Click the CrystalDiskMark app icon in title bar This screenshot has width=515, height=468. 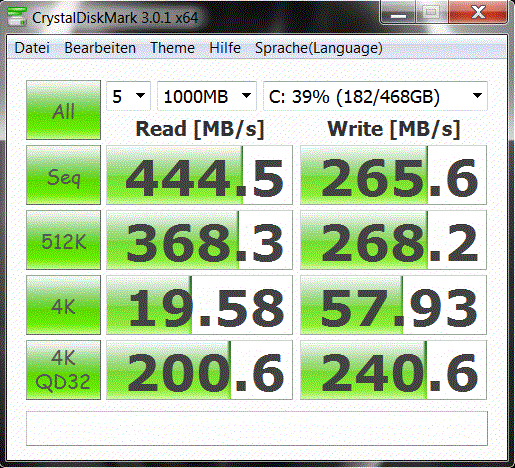(17, 17)
